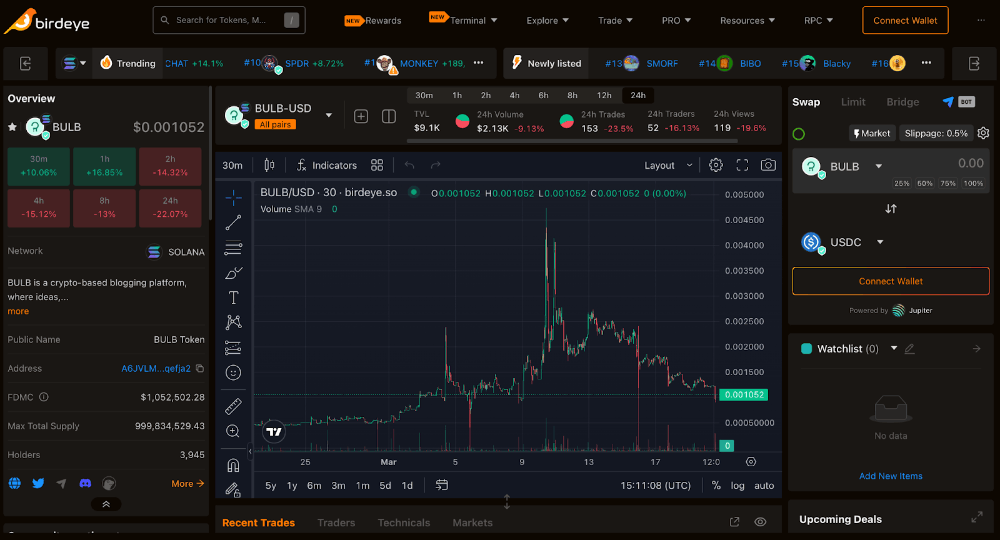Enter fullscreen chart mode

point(742,165)
